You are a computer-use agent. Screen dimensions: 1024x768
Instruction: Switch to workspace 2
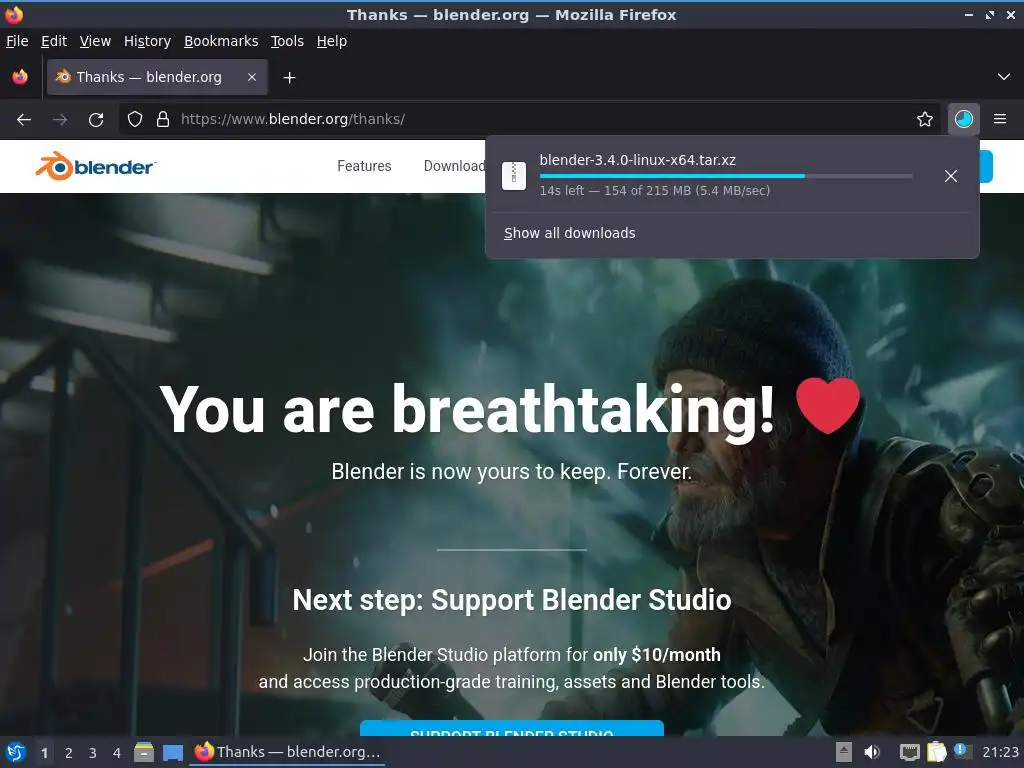point(69,753)
